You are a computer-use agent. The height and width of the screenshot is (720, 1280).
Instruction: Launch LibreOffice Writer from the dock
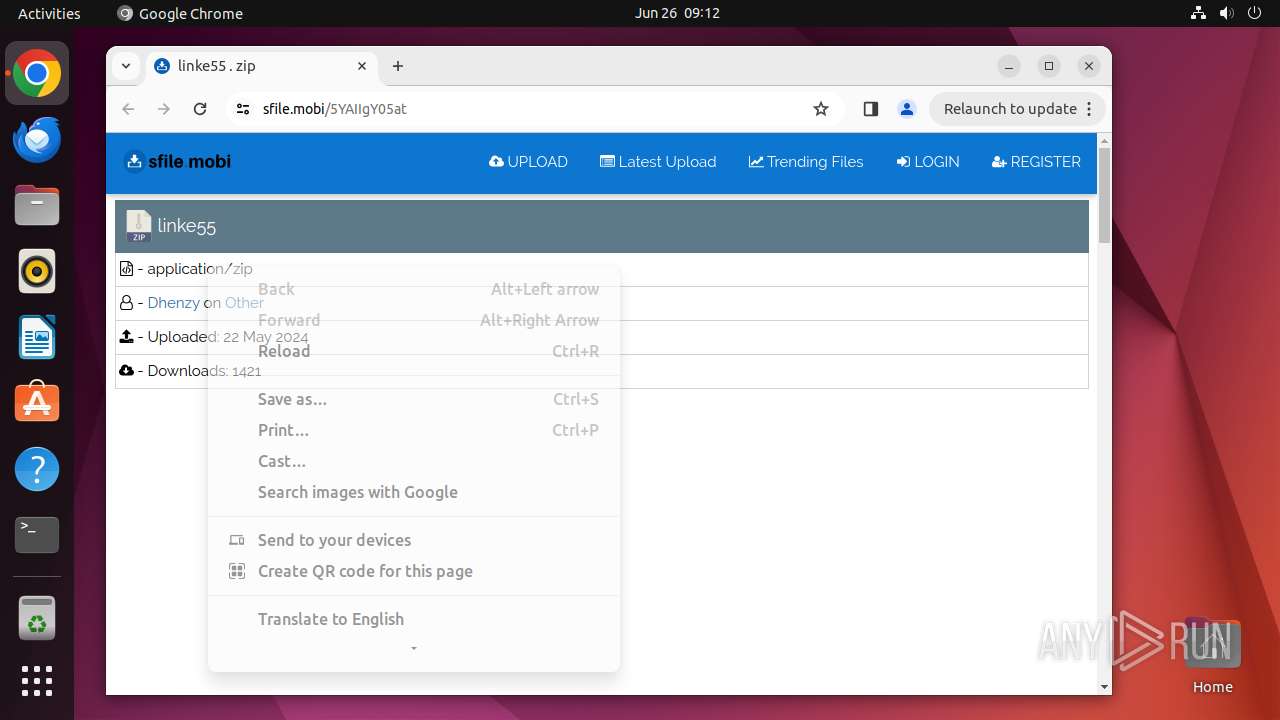[37, 337]
